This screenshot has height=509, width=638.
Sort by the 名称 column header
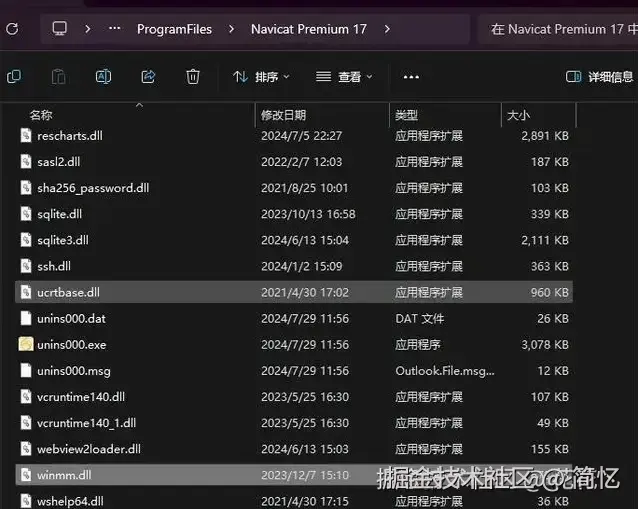click(41, 115)
